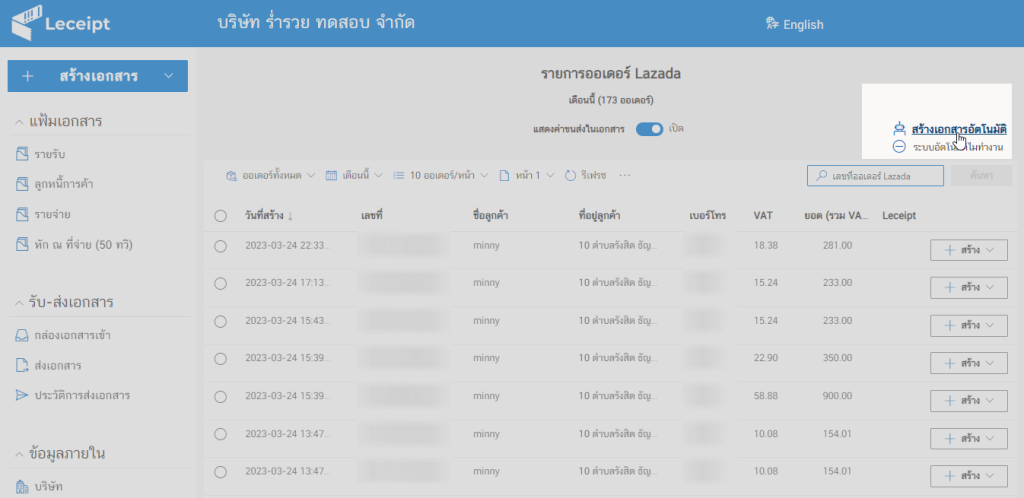Image resolution: width=1024 pixels, height=498 pixels.
Task: Click the minus circle icon by ระบบอัตโนมัติ
Action: click(899, 147)
